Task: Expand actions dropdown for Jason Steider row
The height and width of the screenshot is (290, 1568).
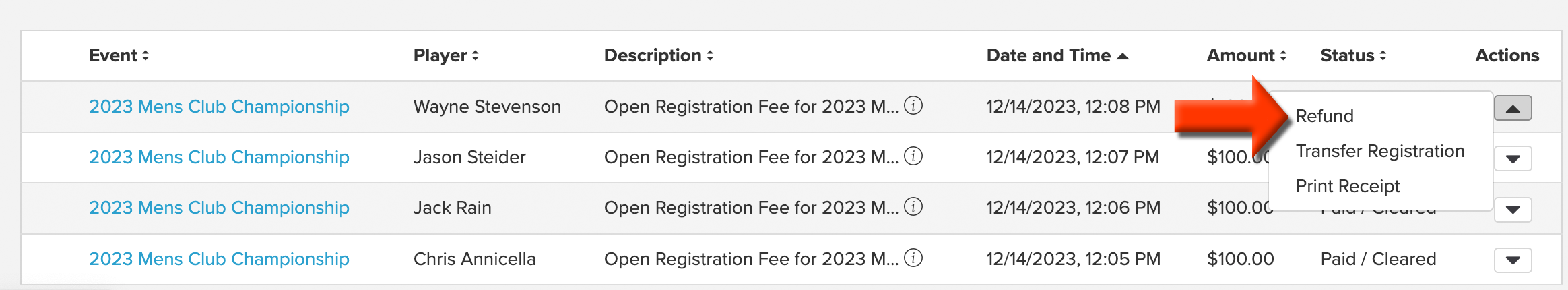Action: click(x=1513, y=159)
